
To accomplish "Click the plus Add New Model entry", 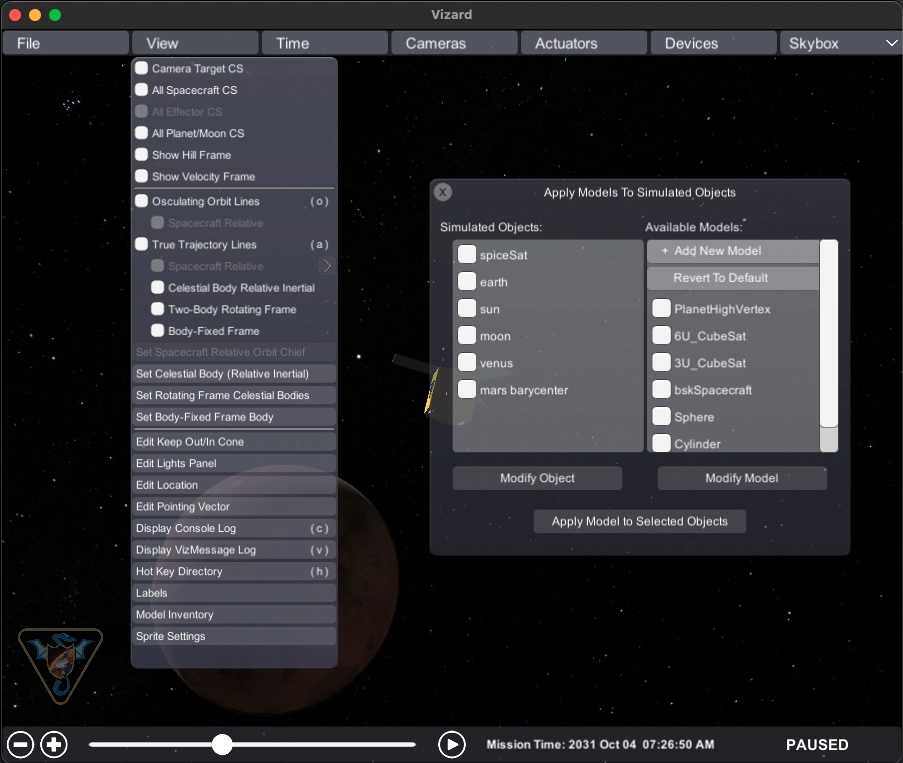I will [x=732, y=251].
